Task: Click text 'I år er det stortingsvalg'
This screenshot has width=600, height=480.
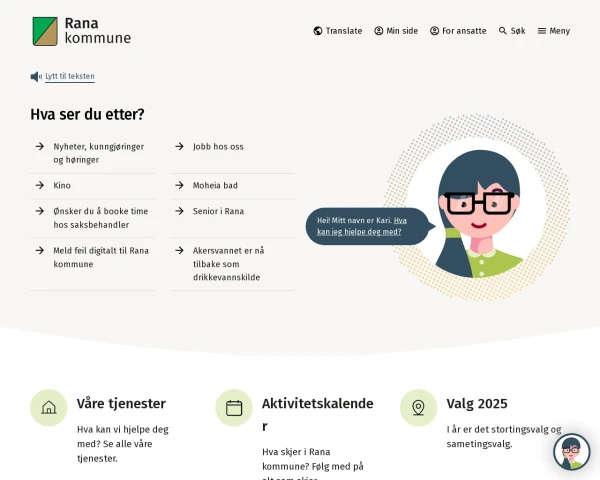Action: click(x=499, y=429)
